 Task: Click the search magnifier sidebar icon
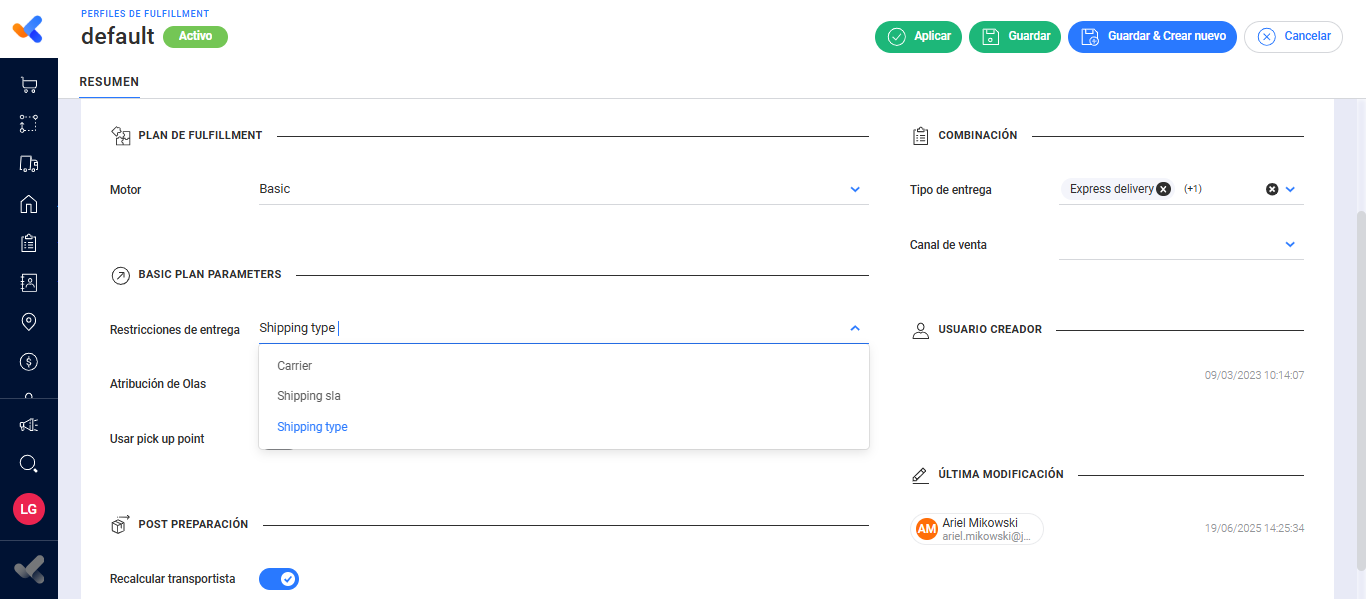29,464
